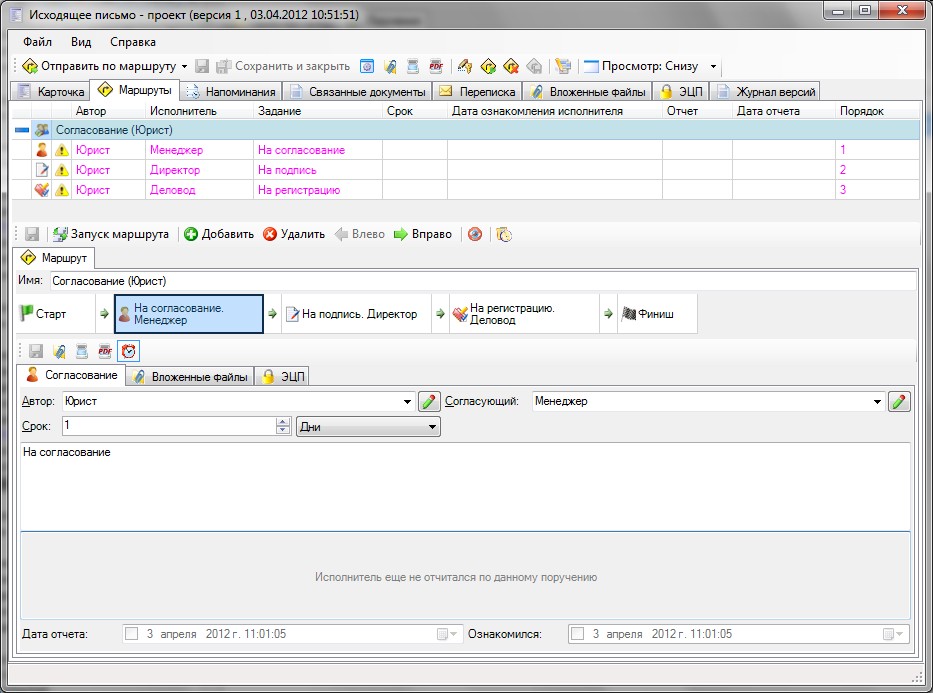Expand the Дни time unit dropdown
This screenshot has height=693, width=933.
point(433,427)
